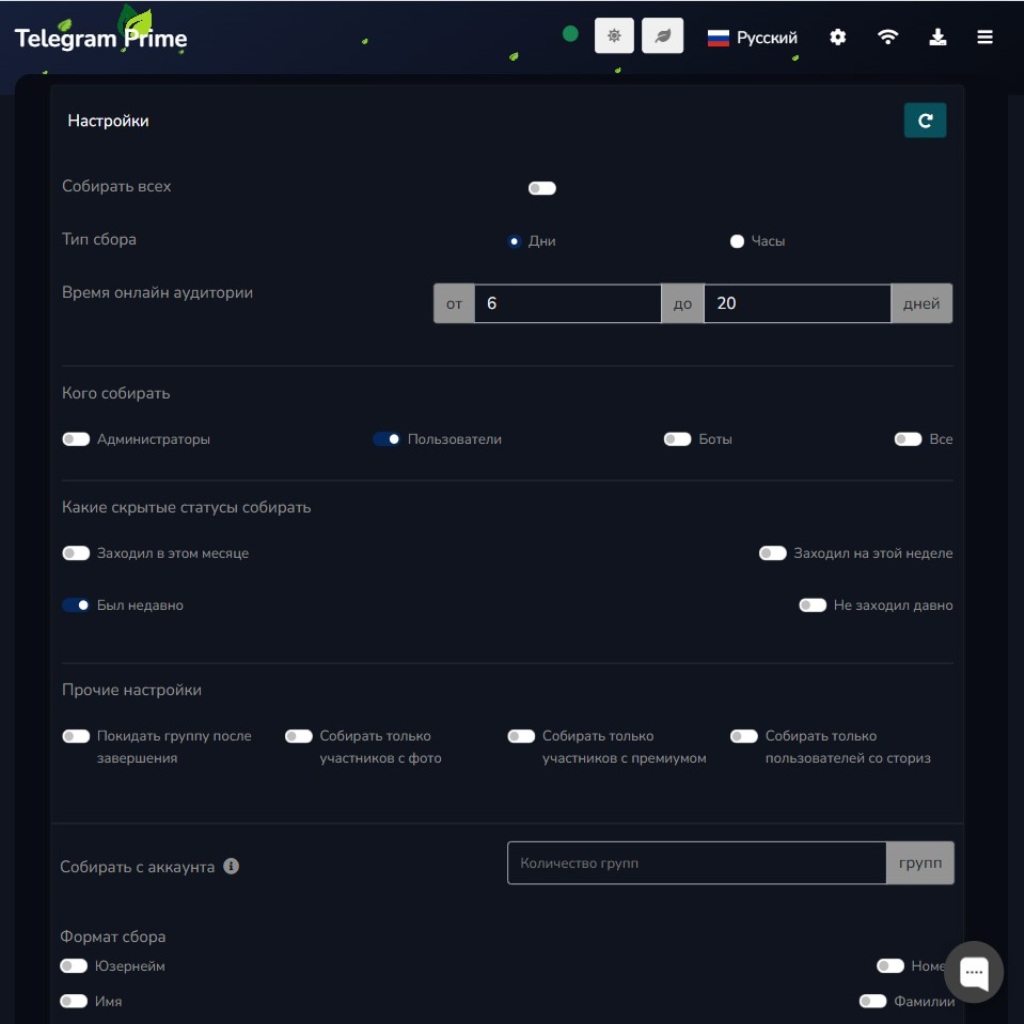Reset settings with the refresh button
1024x1024 pixels.
tap(925, 121)
